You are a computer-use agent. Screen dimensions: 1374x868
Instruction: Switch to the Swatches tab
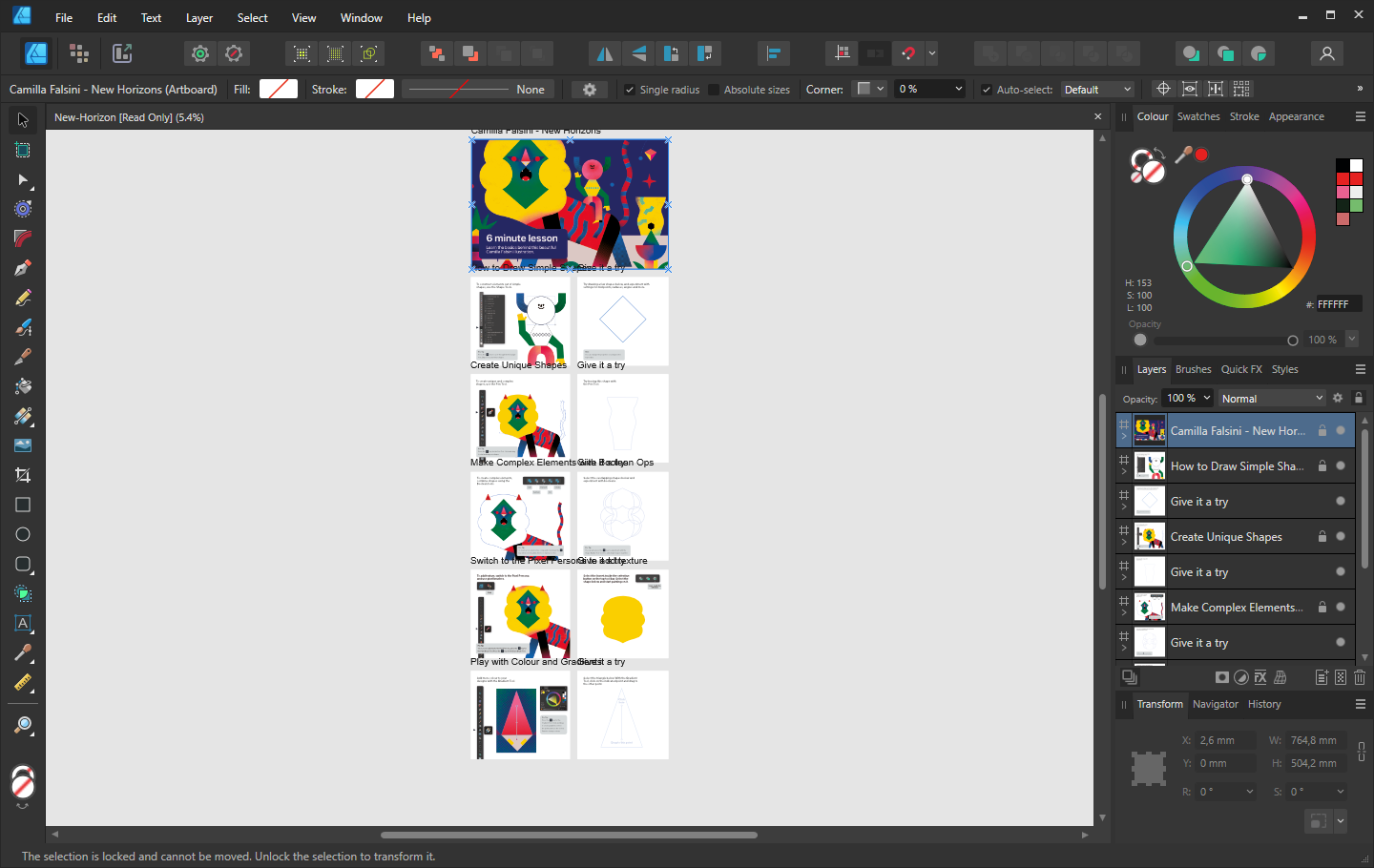[1198, 116]
